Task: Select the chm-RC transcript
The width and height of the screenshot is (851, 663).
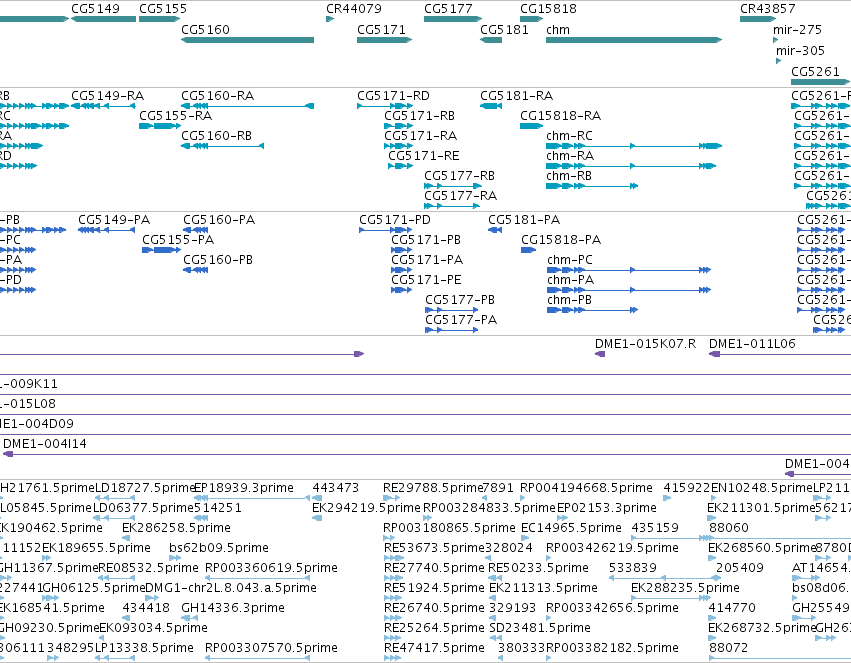Action: (634, 146)
